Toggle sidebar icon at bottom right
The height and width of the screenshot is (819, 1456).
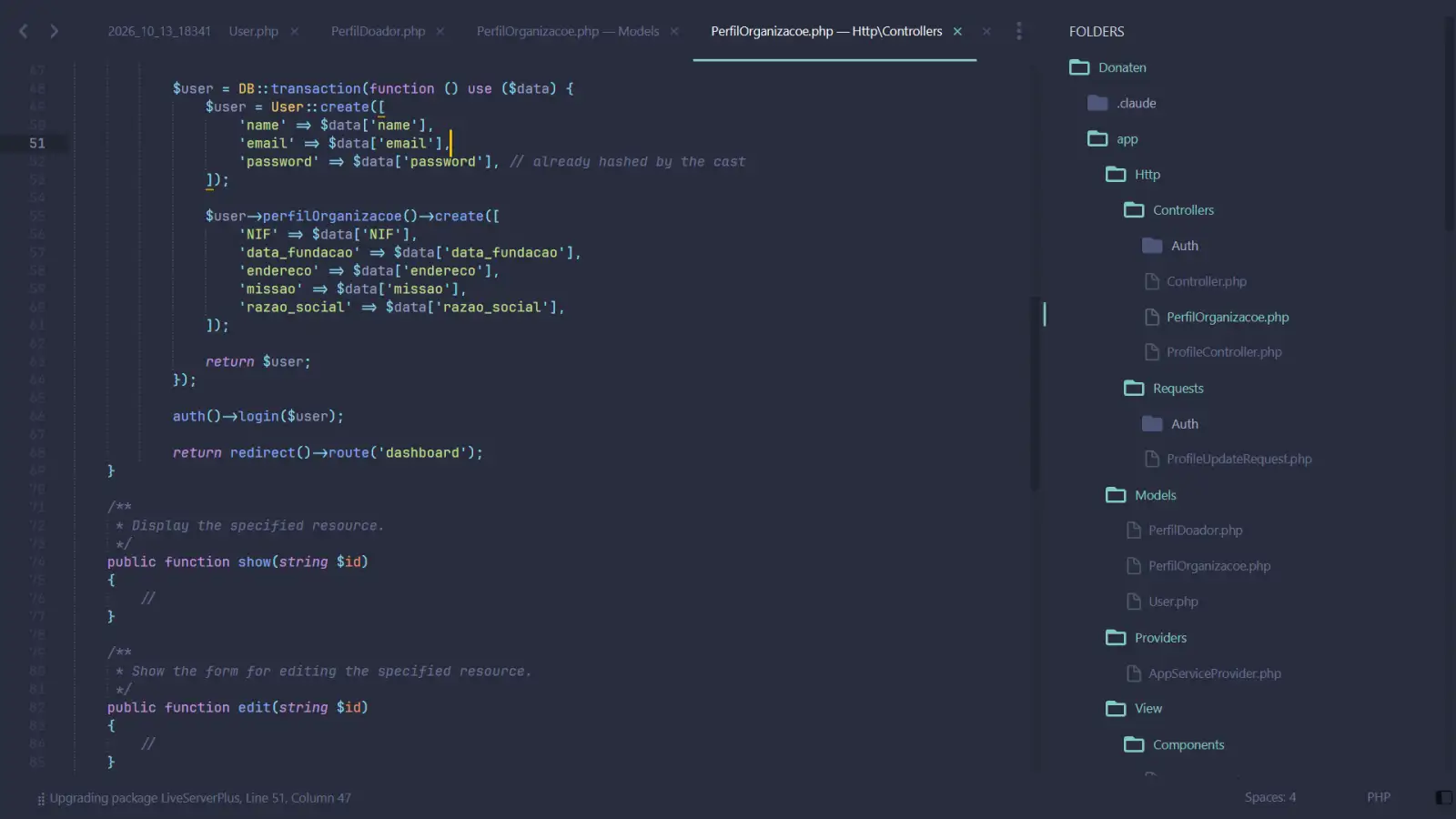click(x=1443, y=797)
